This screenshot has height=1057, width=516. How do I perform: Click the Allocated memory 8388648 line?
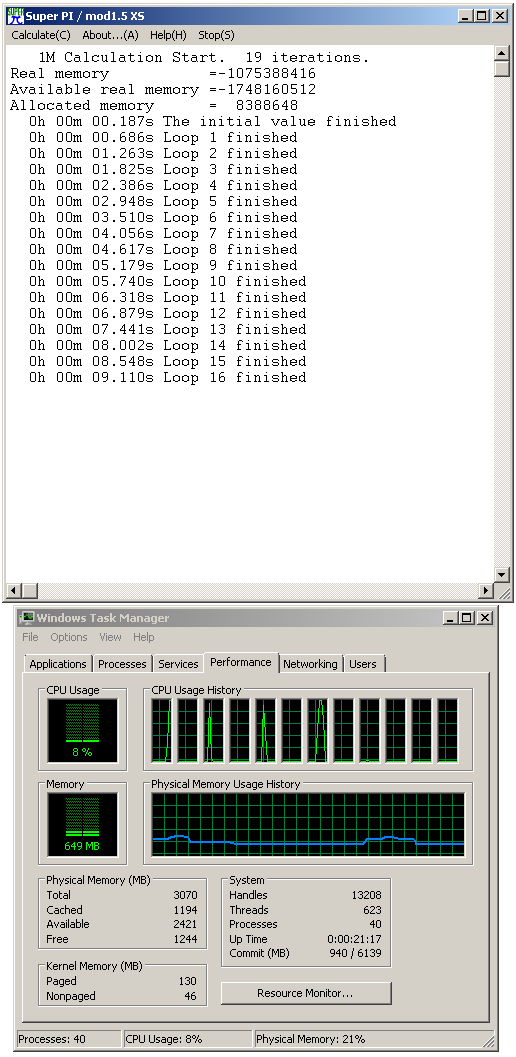(x=154, y=106)
